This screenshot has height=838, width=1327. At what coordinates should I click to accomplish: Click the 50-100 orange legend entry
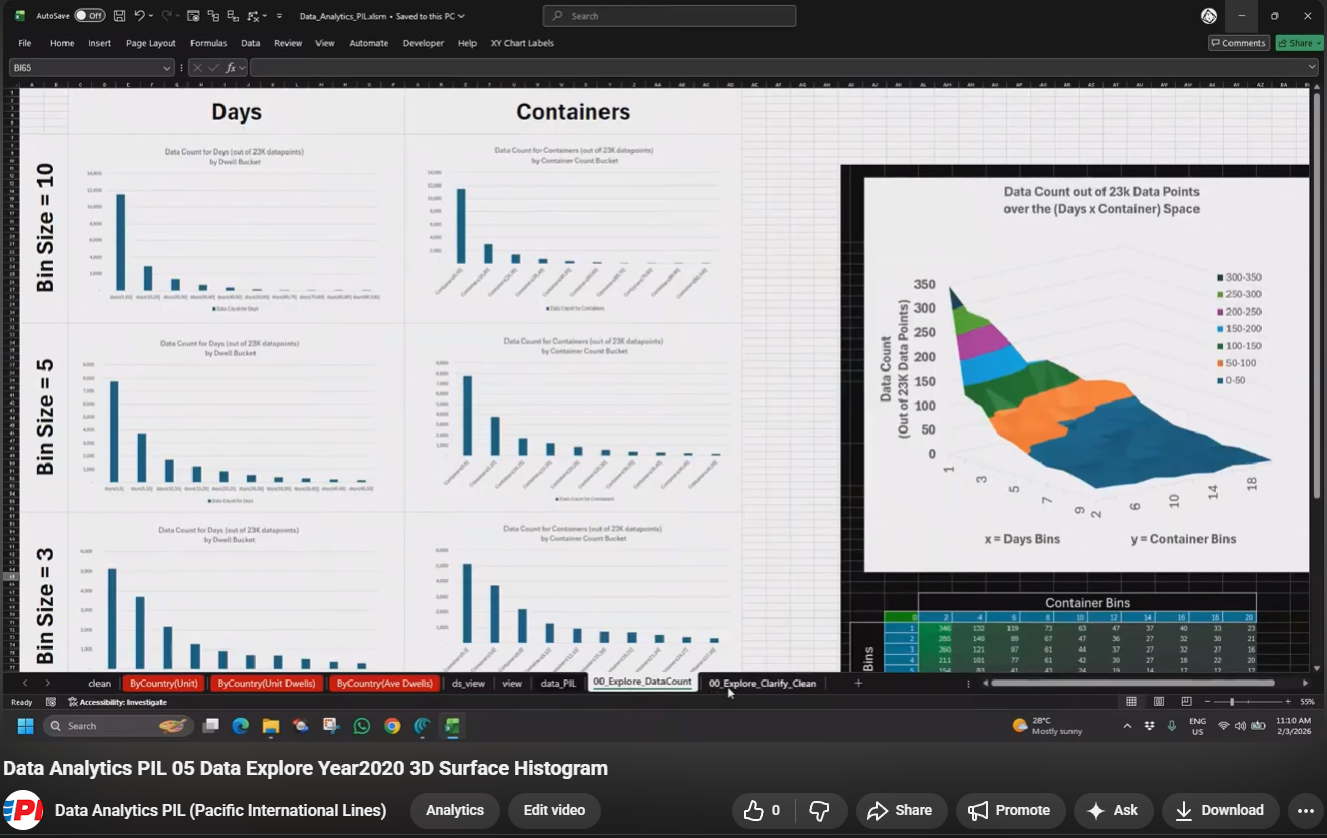1237,363
